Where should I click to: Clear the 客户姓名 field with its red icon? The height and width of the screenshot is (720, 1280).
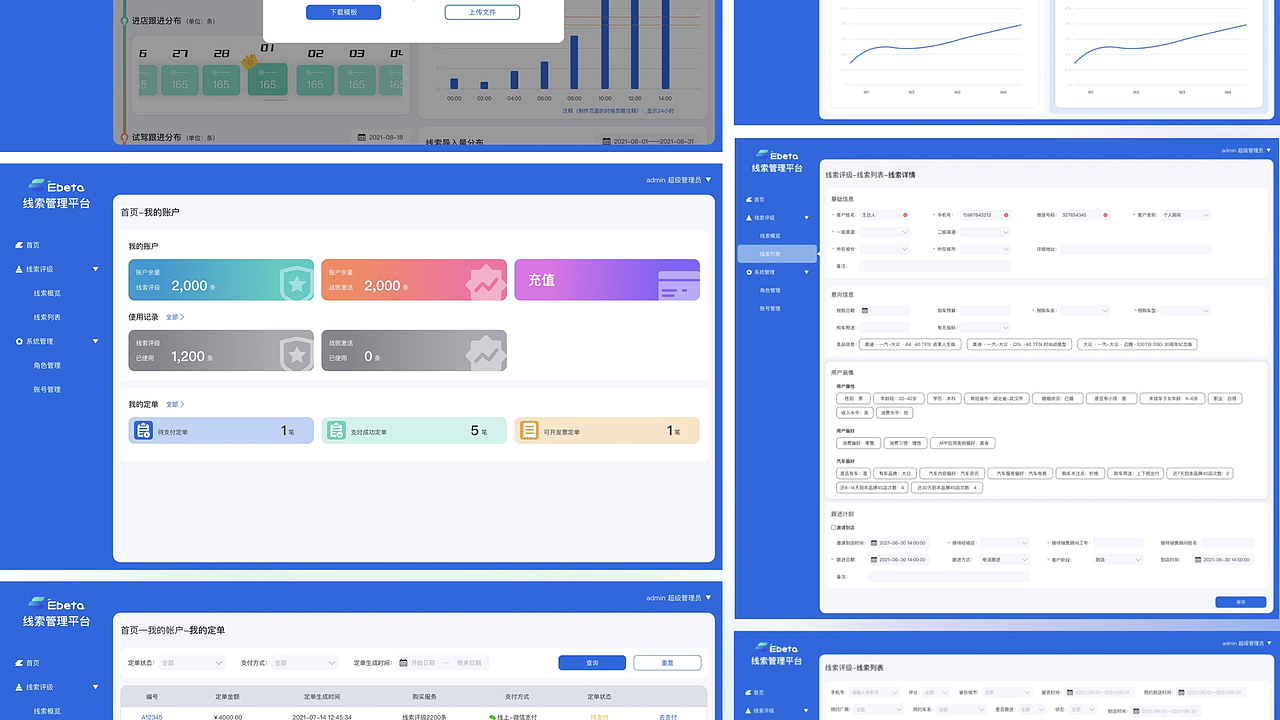(x=905, y=215)
